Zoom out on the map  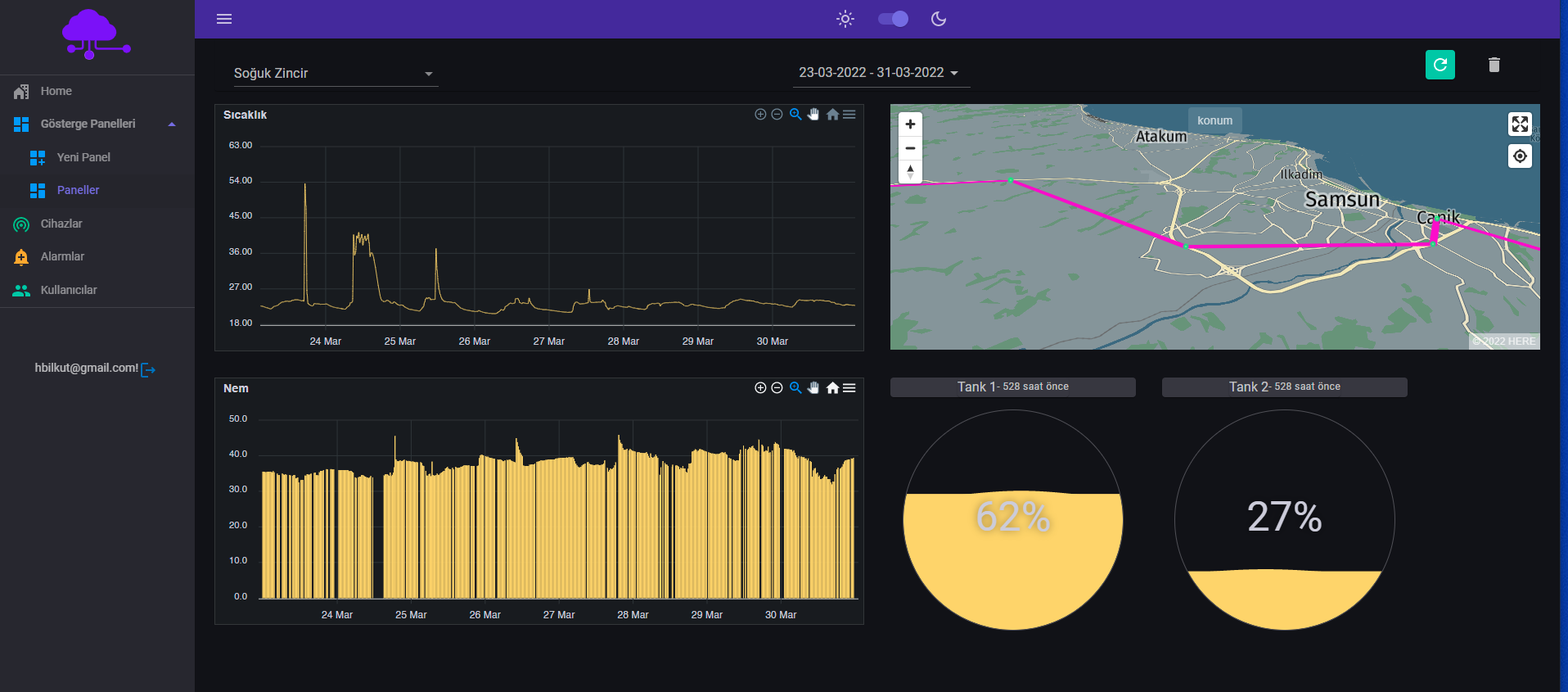point(910,148)
